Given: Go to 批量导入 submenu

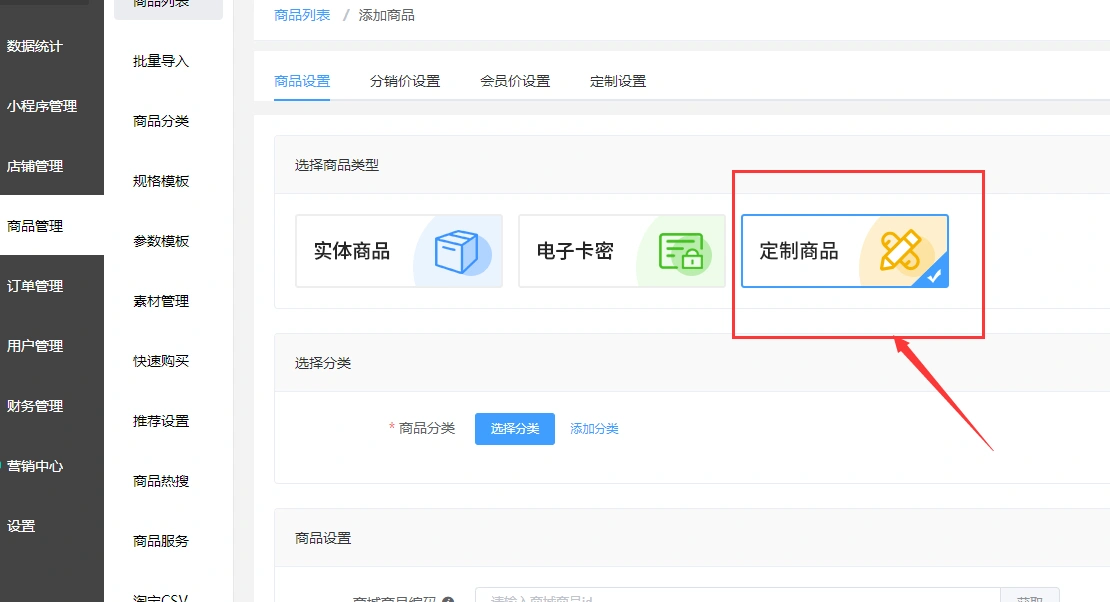Looking at the screenshot, I should [x=161, y=62].
